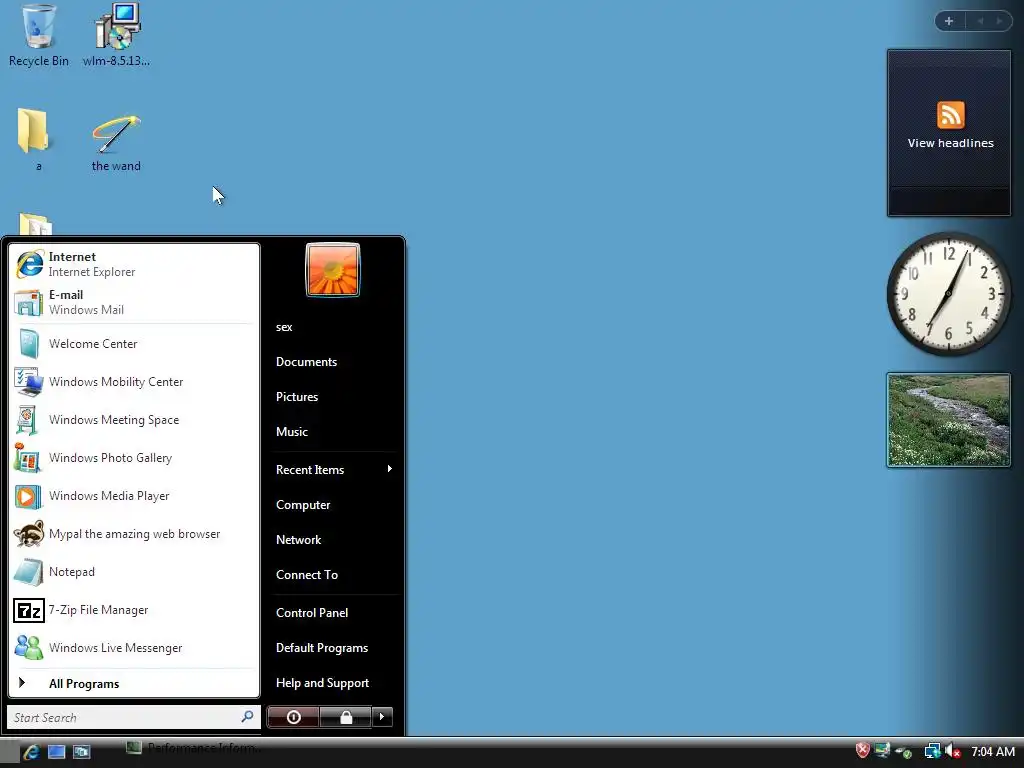The image size is (1024, 768).
Task: Select the folder named a on desktop
Action: 34,139
